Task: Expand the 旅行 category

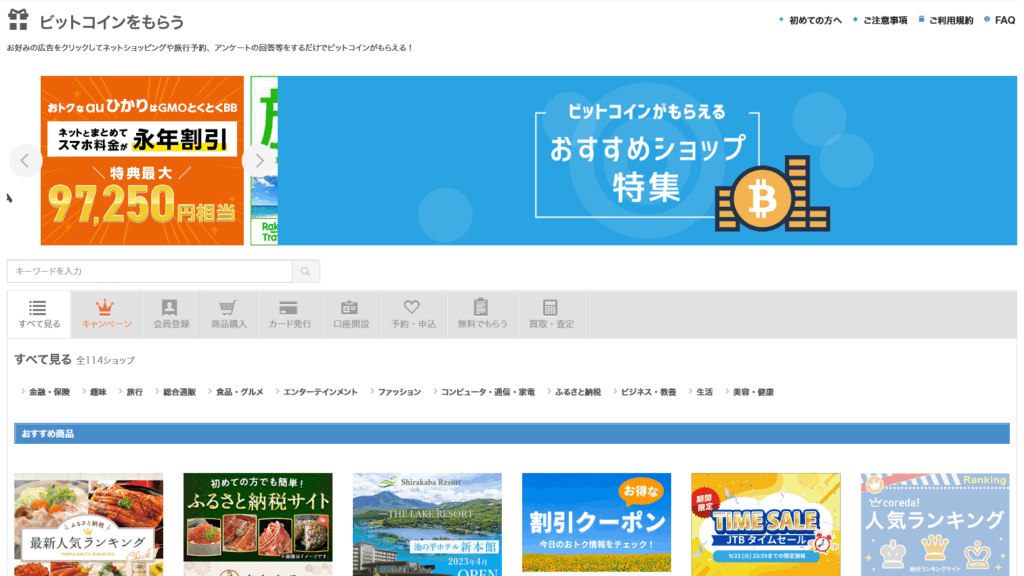Action: [x=134, y=392]
